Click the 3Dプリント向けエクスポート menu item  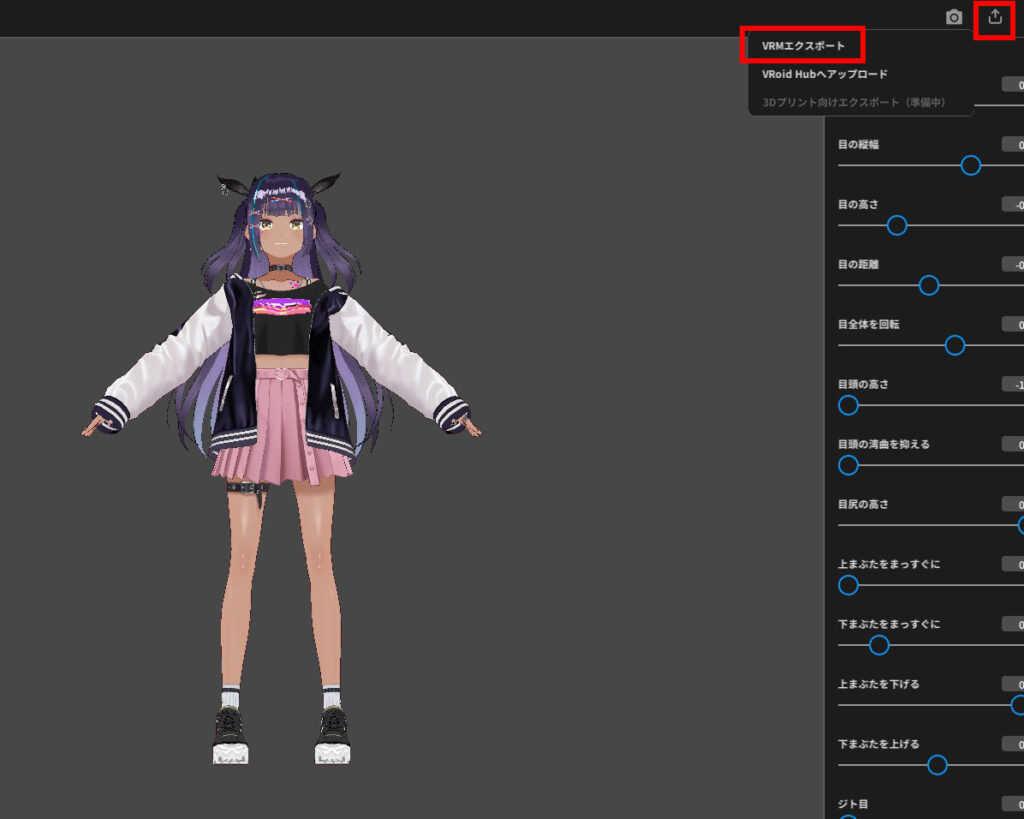(855, 101)
